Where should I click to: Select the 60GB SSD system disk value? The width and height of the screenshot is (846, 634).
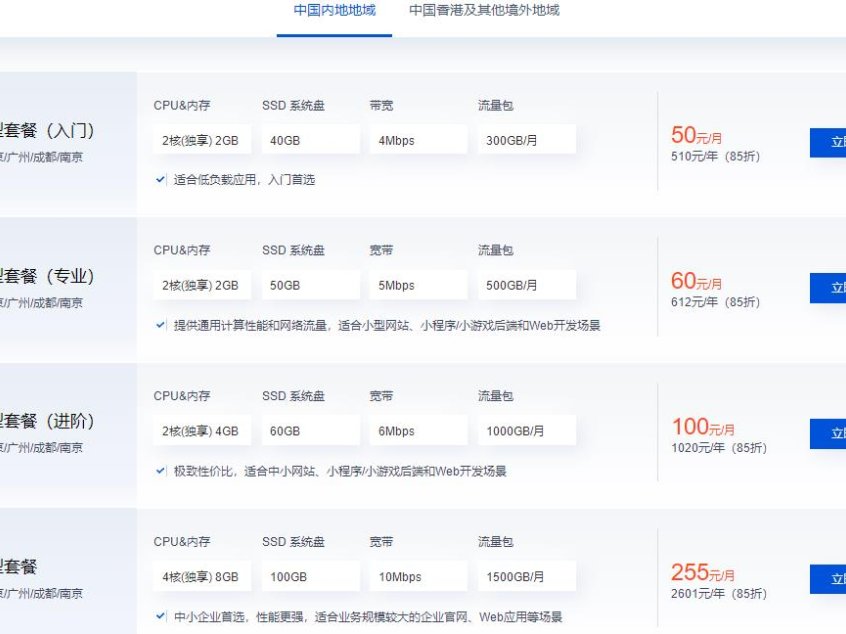310,431
